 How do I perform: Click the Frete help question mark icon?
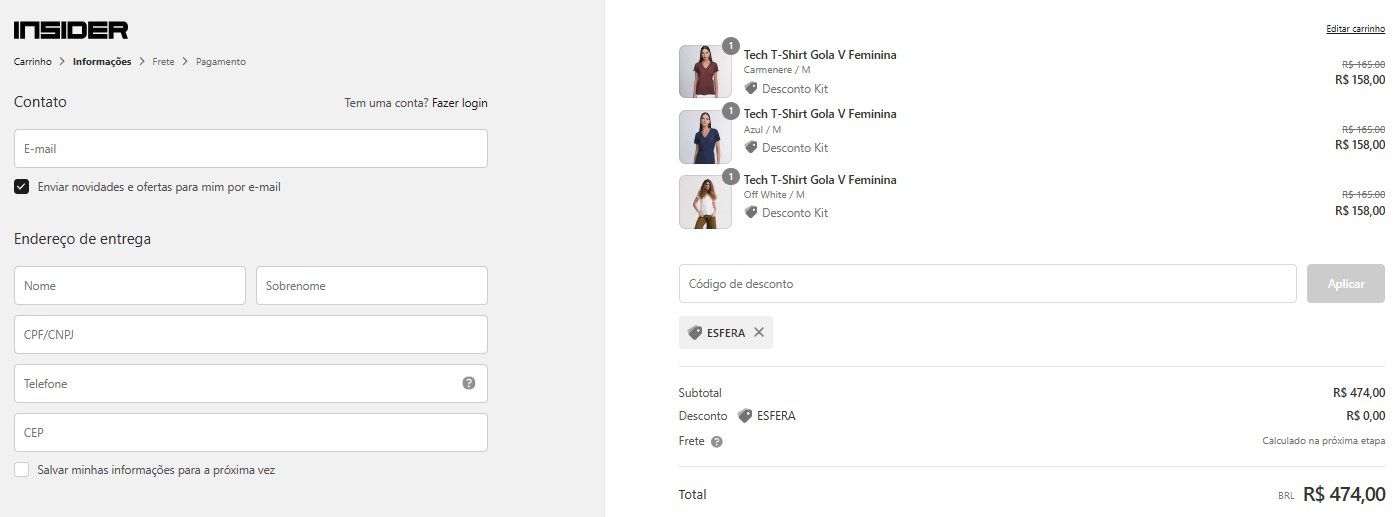coord(716,442)
